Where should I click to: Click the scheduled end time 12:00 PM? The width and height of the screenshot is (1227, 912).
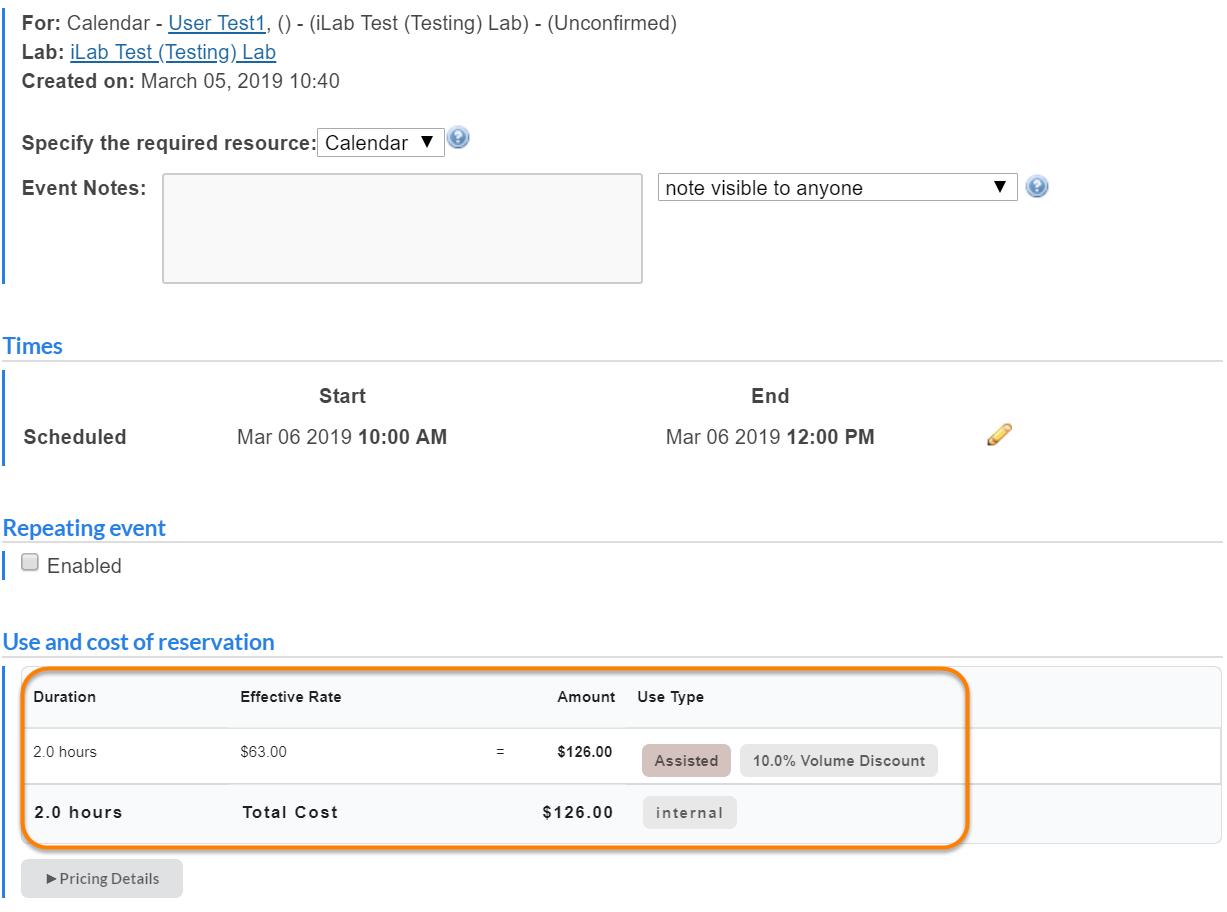coord(830,437)
